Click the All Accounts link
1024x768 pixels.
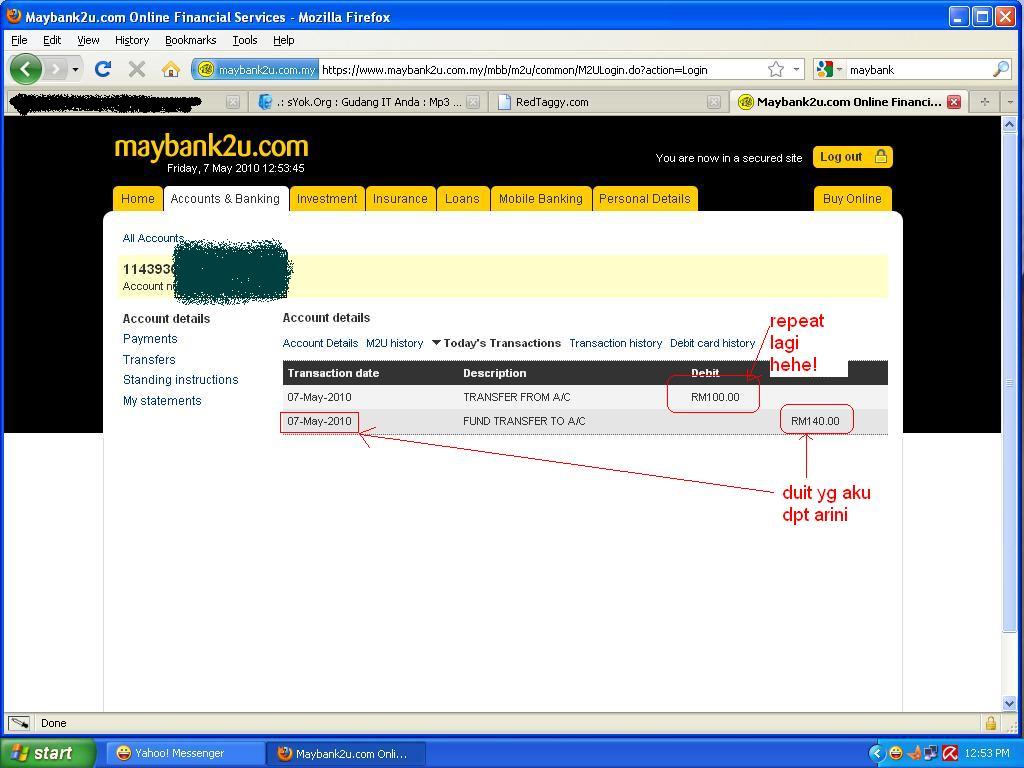pyautogui.click(x=153, y=238)
